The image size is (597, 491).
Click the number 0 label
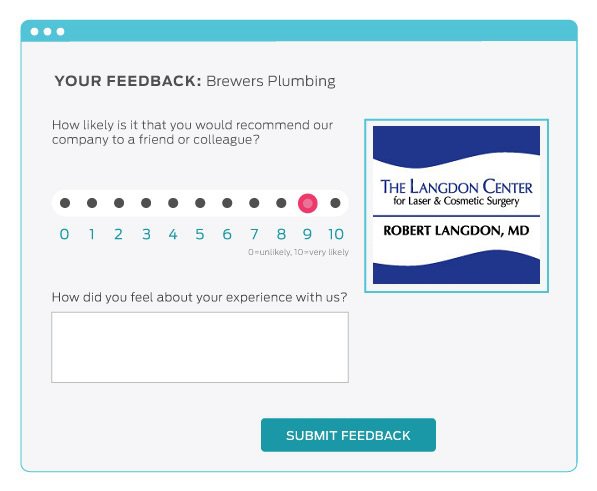pyautogui.click(x=64, y=234)
